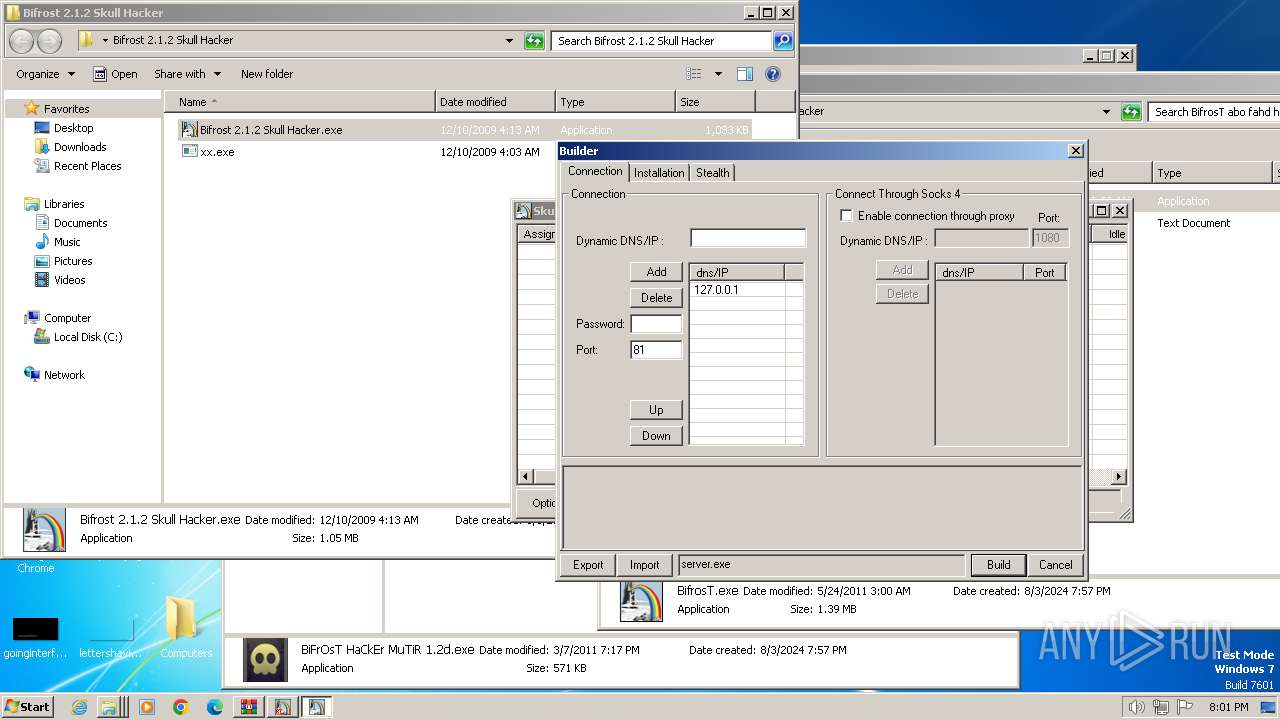
Task: Click the Start button
Action: 27,707
